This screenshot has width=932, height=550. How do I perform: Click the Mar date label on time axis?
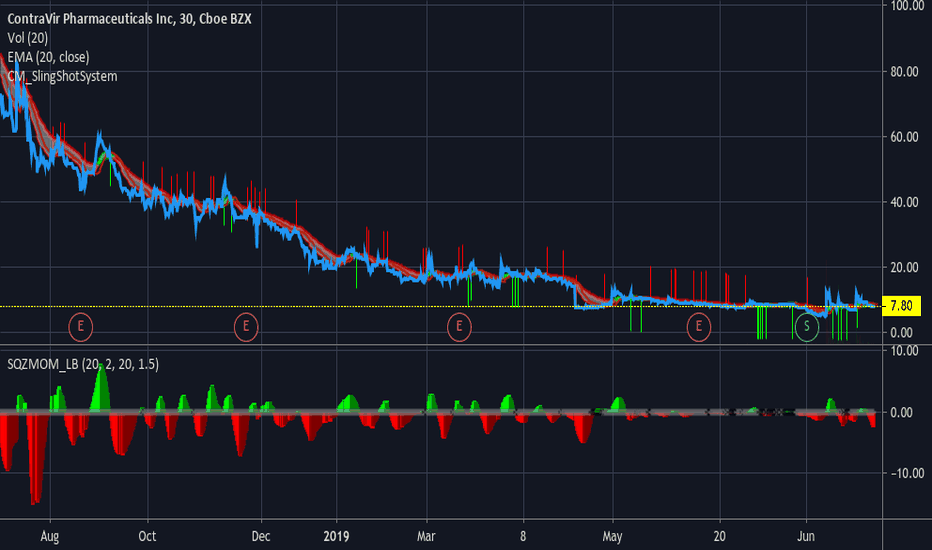(x=426, y=536)
